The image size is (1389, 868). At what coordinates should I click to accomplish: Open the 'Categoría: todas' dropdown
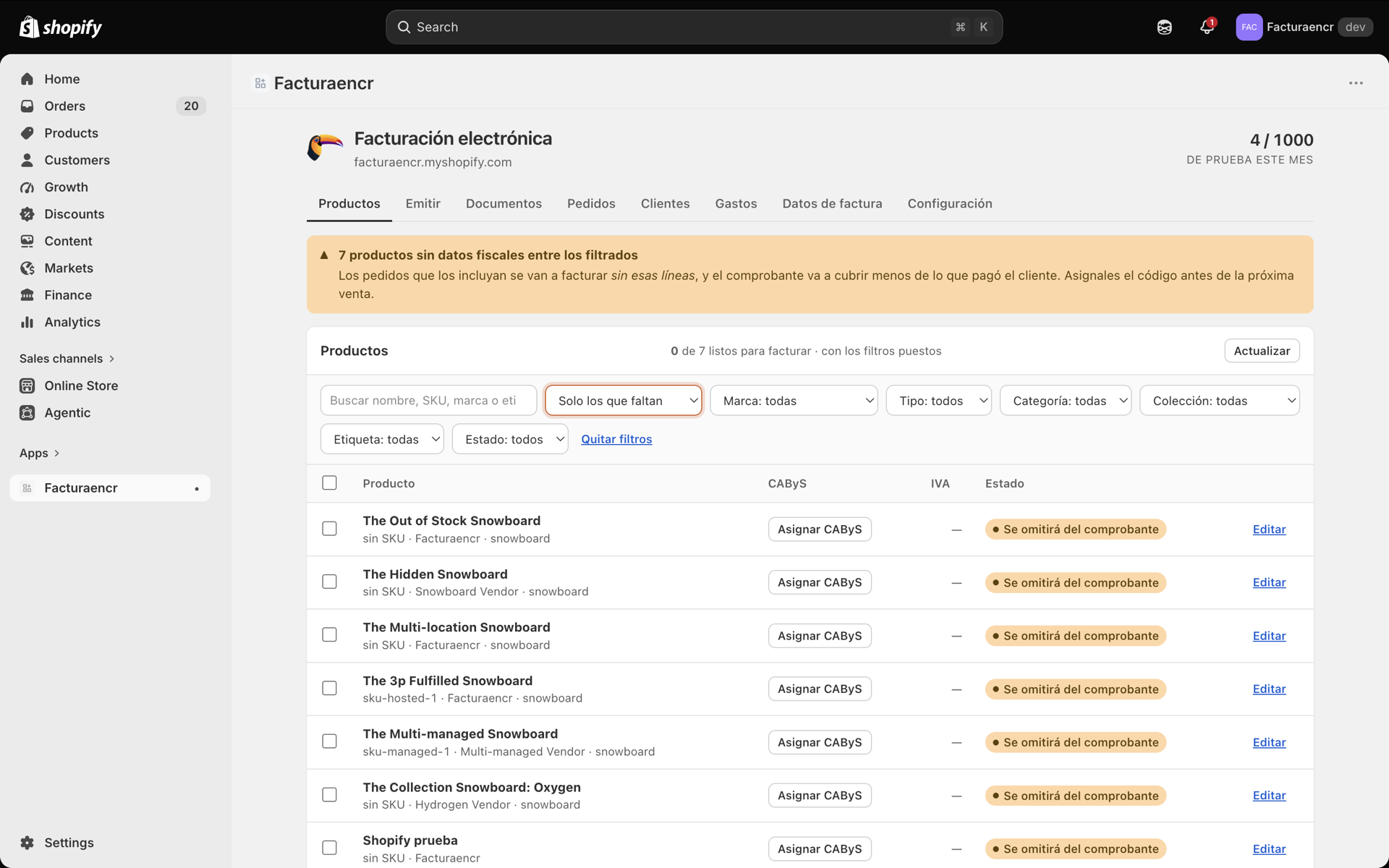pyautogui.click(x=1065, y=401)
